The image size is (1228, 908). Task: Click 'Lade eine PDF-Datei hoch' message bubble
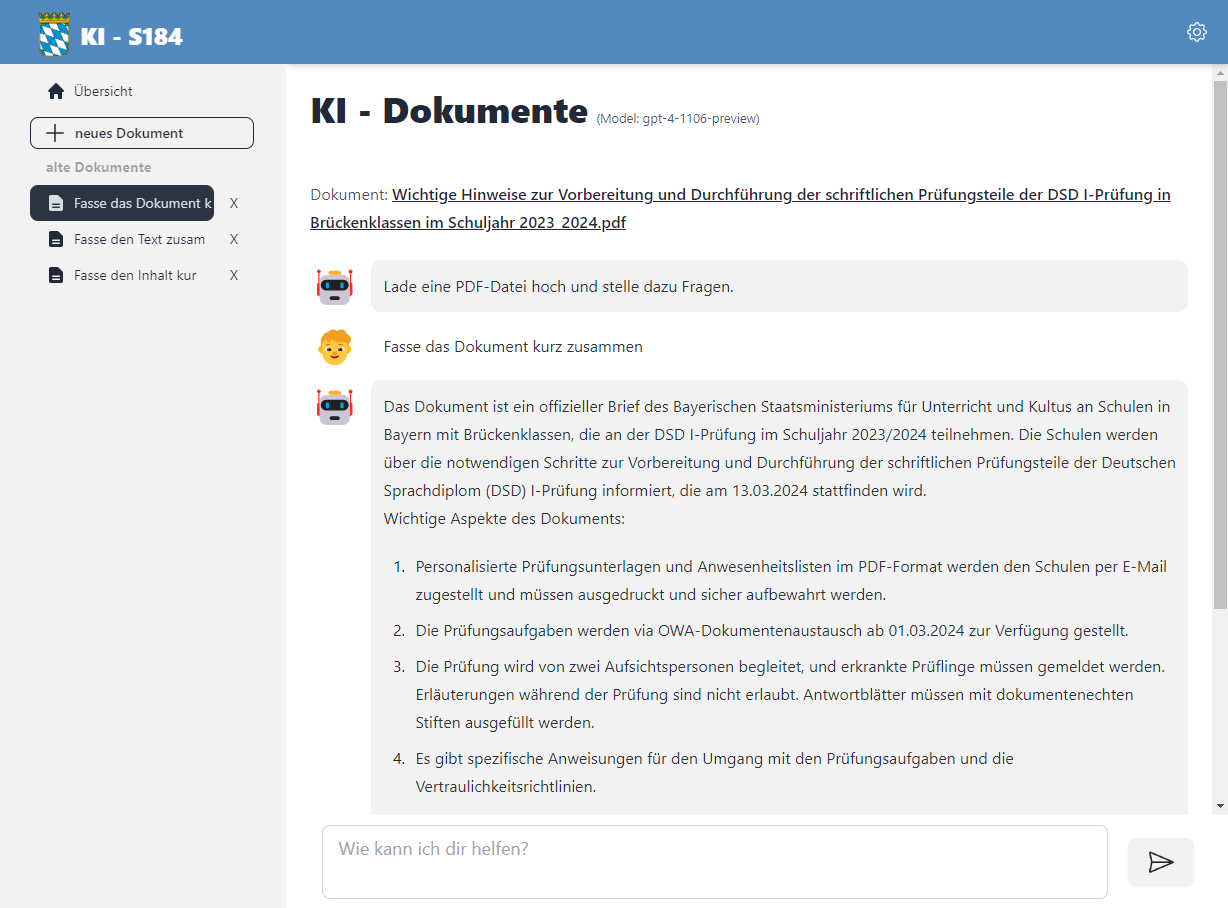pyautogui.click(x=779, y=286)
